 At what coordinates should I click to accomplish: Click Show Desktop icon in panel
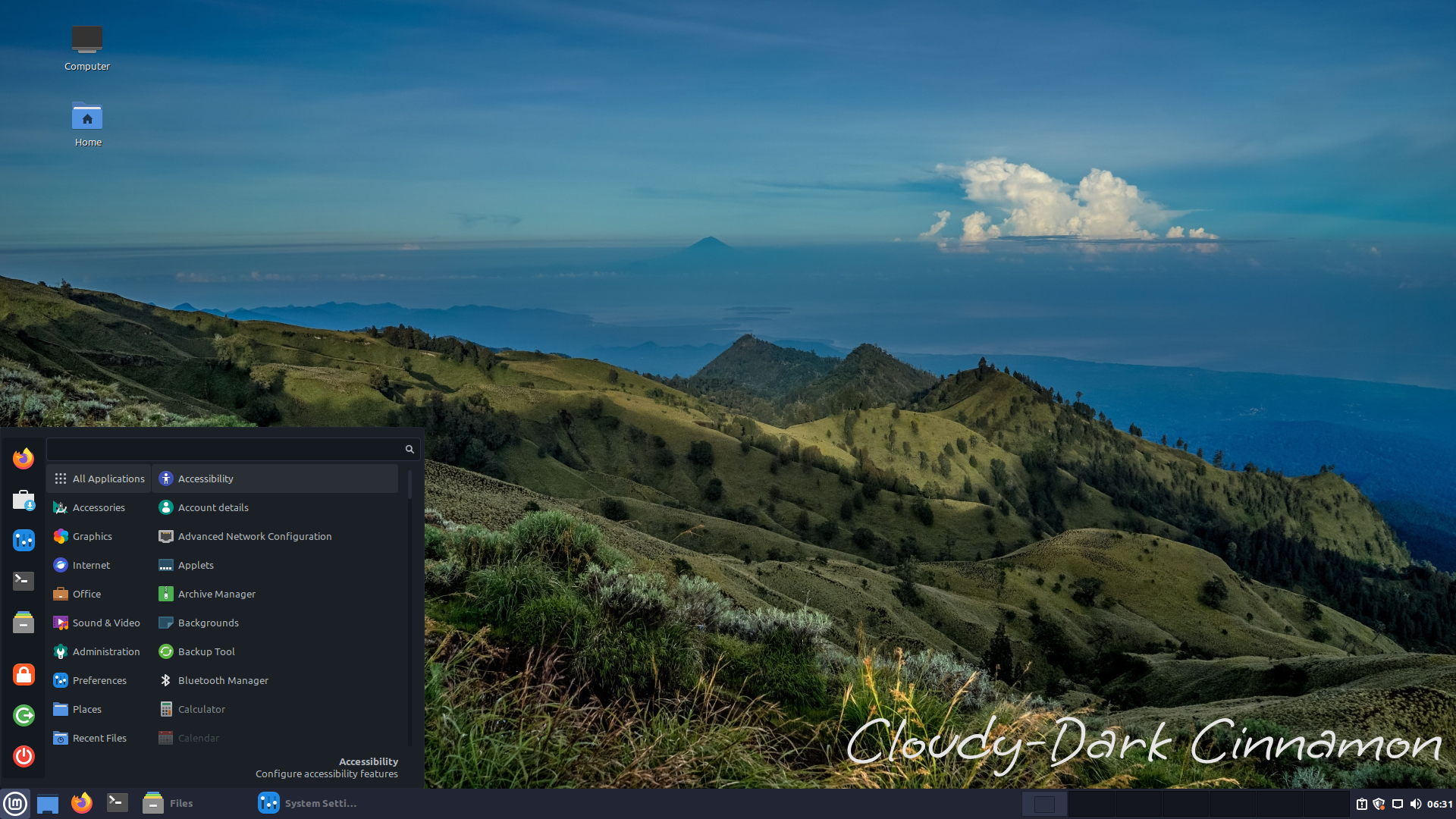(x=48, y=804)
